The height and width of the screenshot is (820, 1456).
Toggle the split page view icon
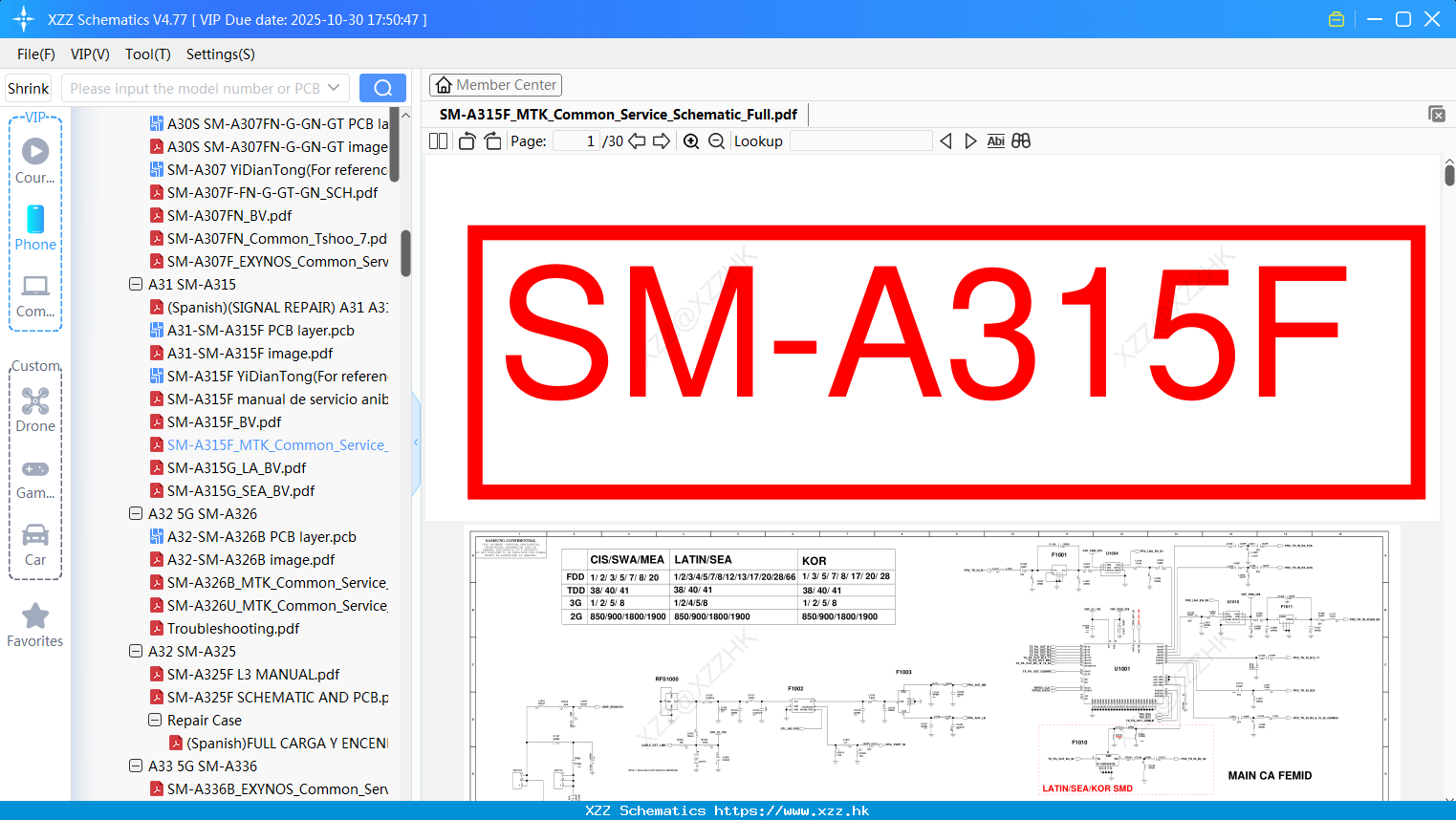[438, 140]
